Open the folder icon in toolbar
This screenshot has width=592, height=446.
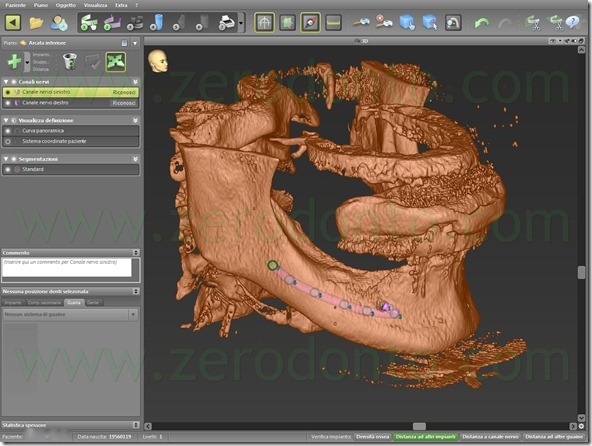tap(36, 23)
